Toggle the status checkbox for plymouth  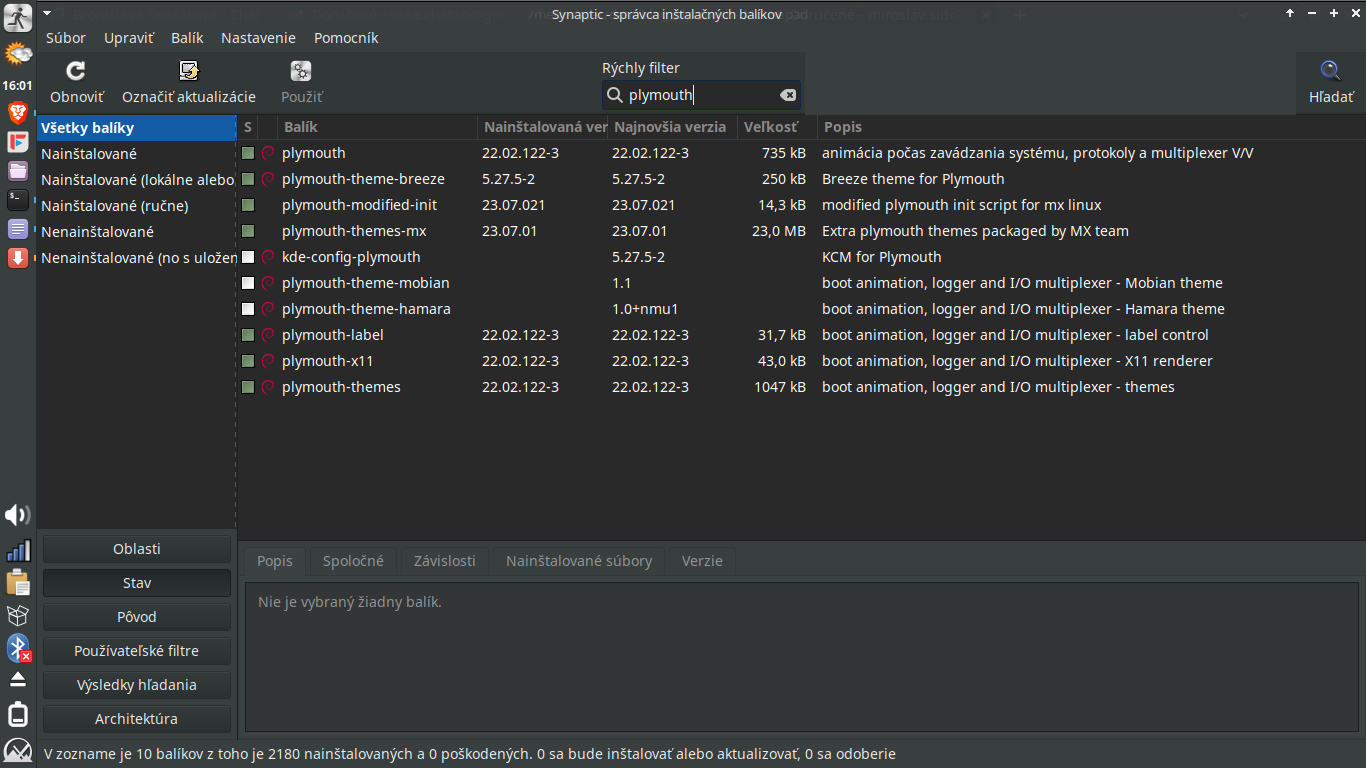tap(248, 153)
